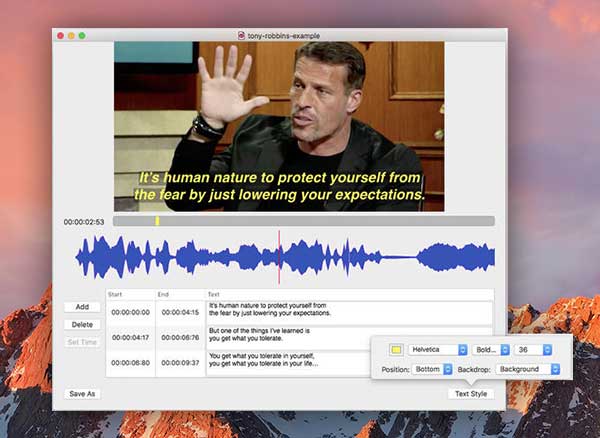The image size is (600, 438).
Task: Select end time 00:00:04:15 cell
Action: [x=180, y=313]
